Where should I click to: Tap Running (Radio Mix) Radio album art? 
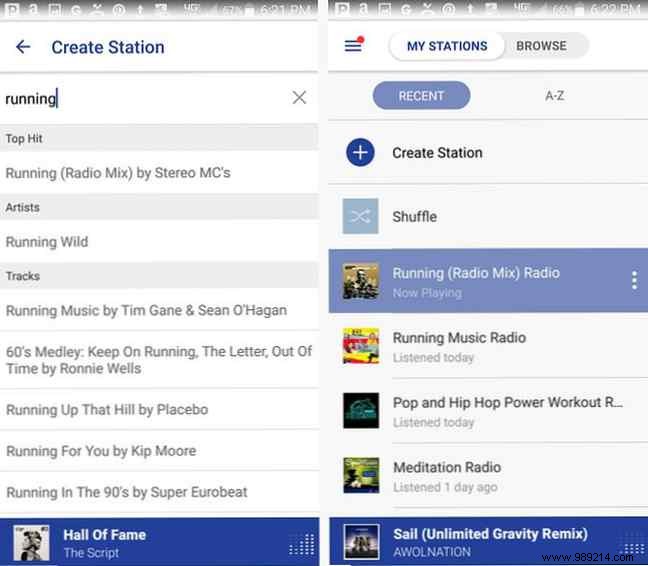pos(361,281)
